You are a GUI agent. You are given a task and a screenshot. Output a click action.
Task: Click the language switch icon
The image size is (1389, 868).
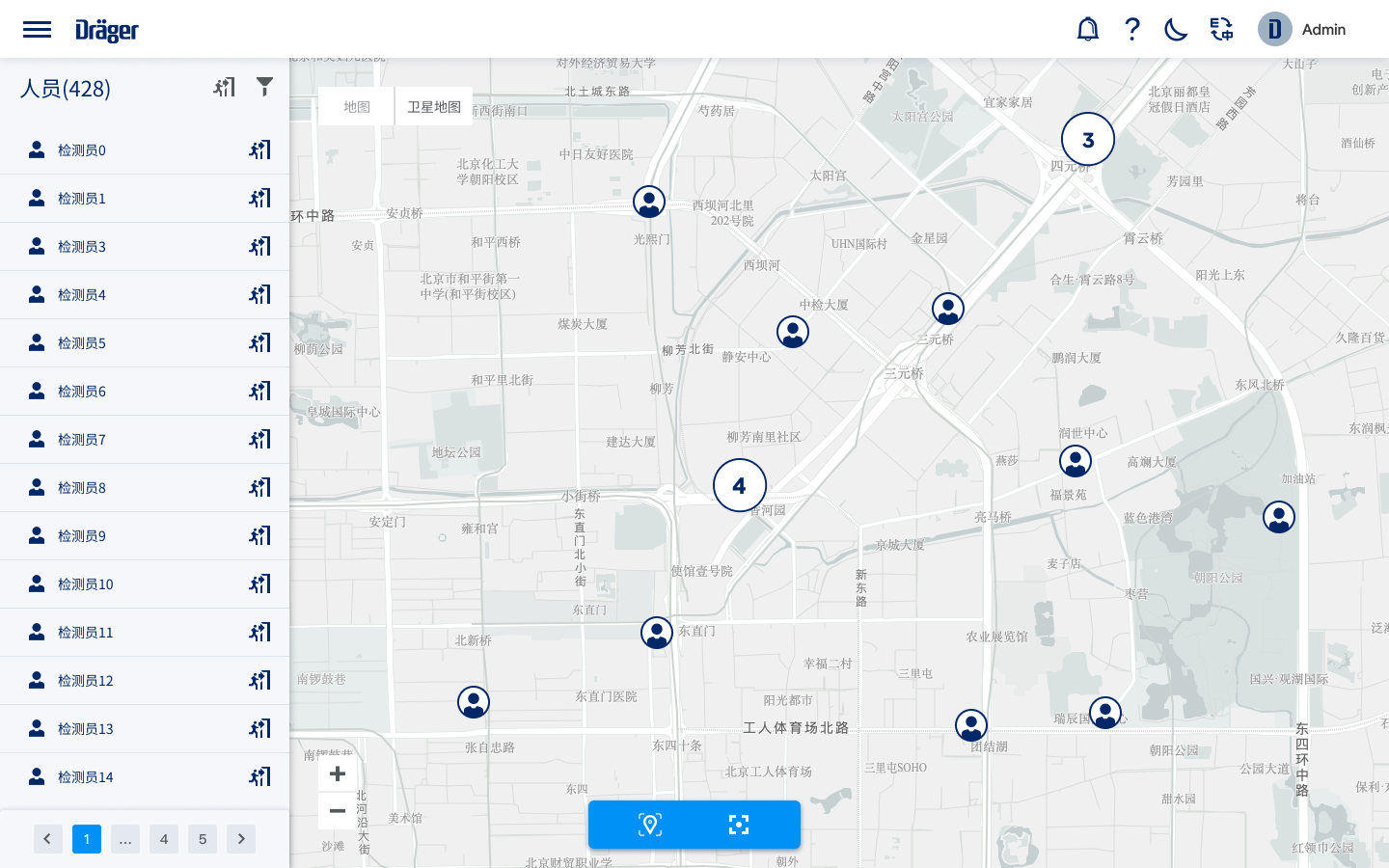tap(1221, 29)
